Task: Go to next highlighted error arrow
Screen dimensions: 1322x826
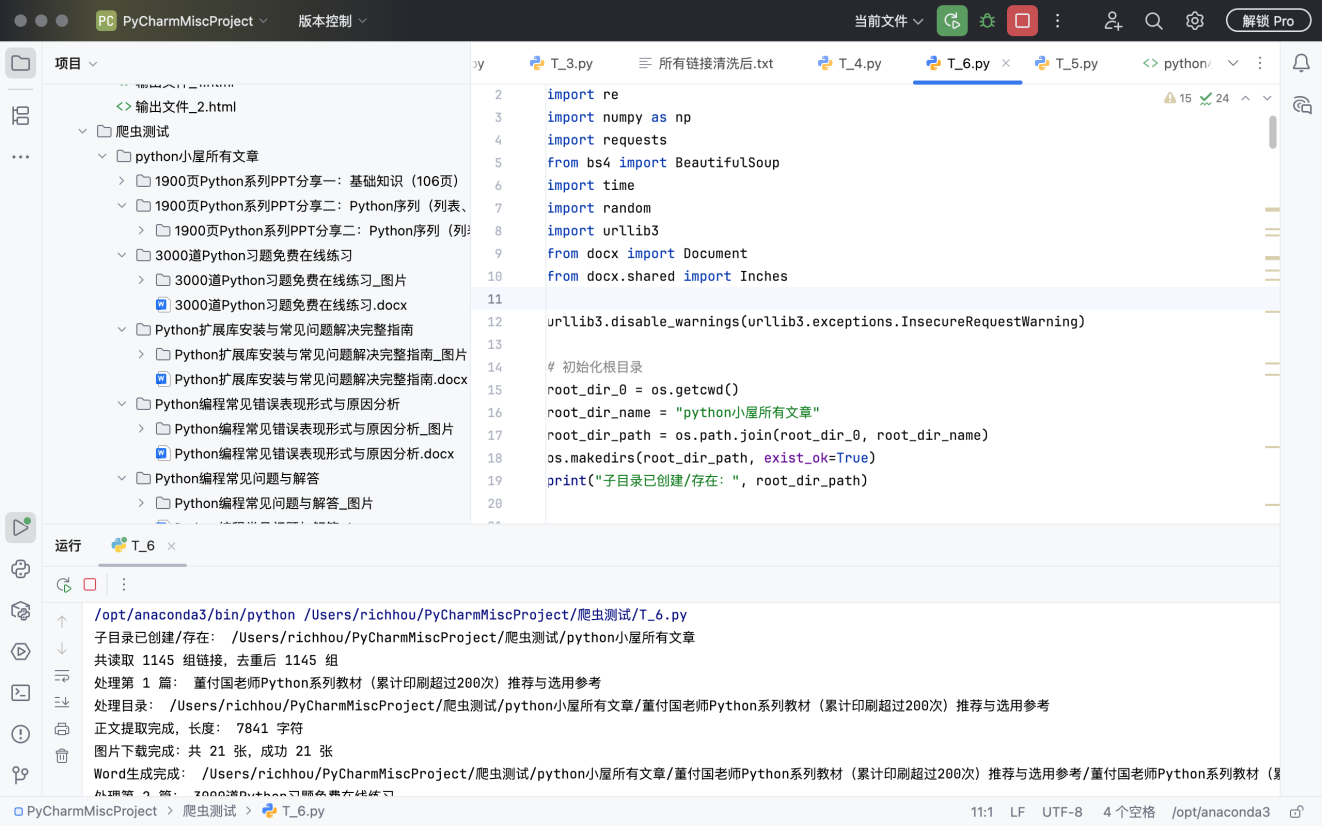Action: pos(1267,98)
